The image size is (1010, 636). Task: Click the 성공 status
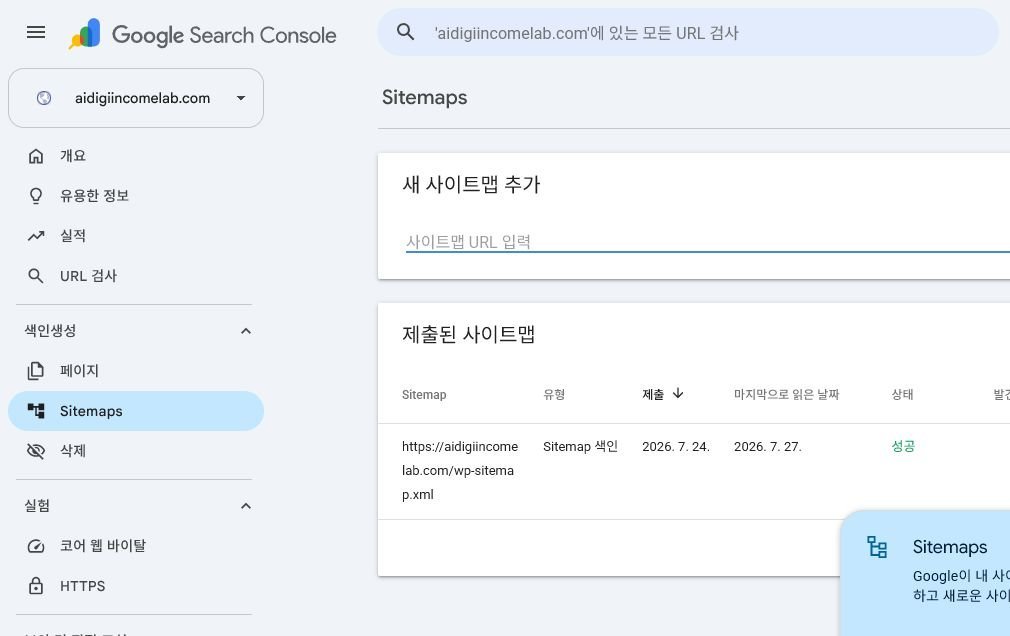(x=903, y=447)
